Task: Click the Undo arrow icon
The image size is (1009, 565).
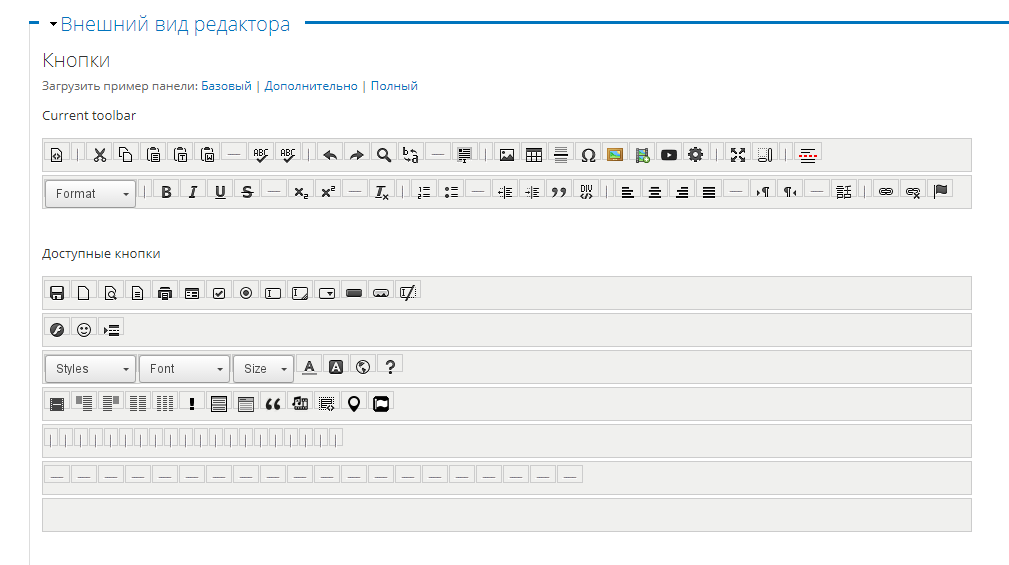Action: [329, 154]
